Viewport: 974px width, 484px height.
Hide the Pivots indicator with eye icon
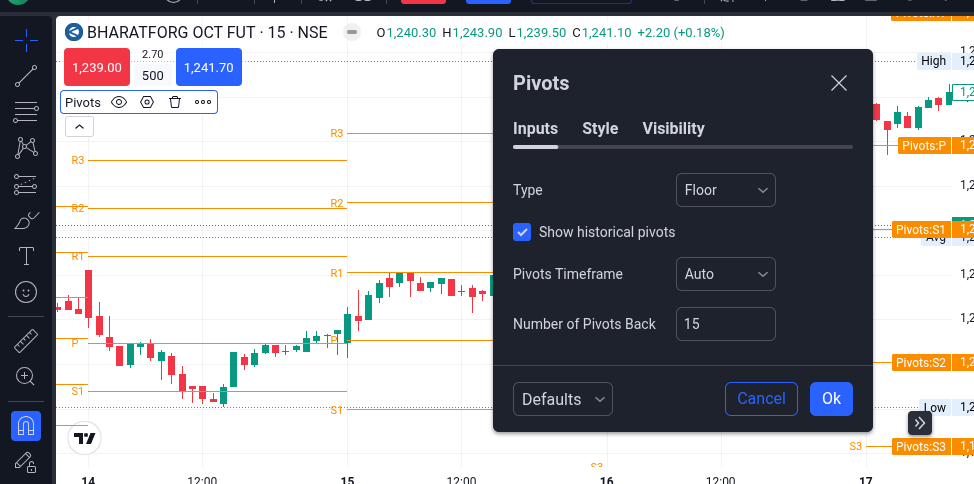[x=119, y=102]
